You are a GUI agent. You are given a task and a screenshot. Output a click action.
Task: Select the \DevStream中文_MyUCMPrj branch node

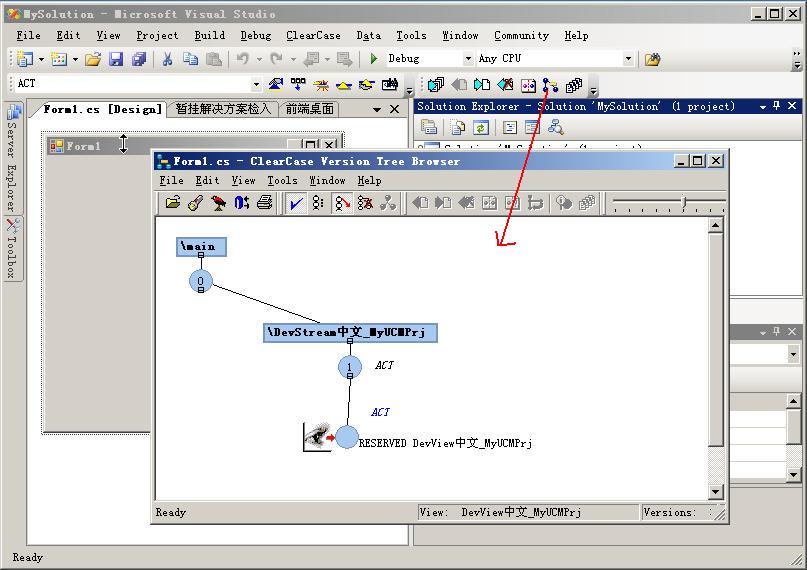pos(350,332)
